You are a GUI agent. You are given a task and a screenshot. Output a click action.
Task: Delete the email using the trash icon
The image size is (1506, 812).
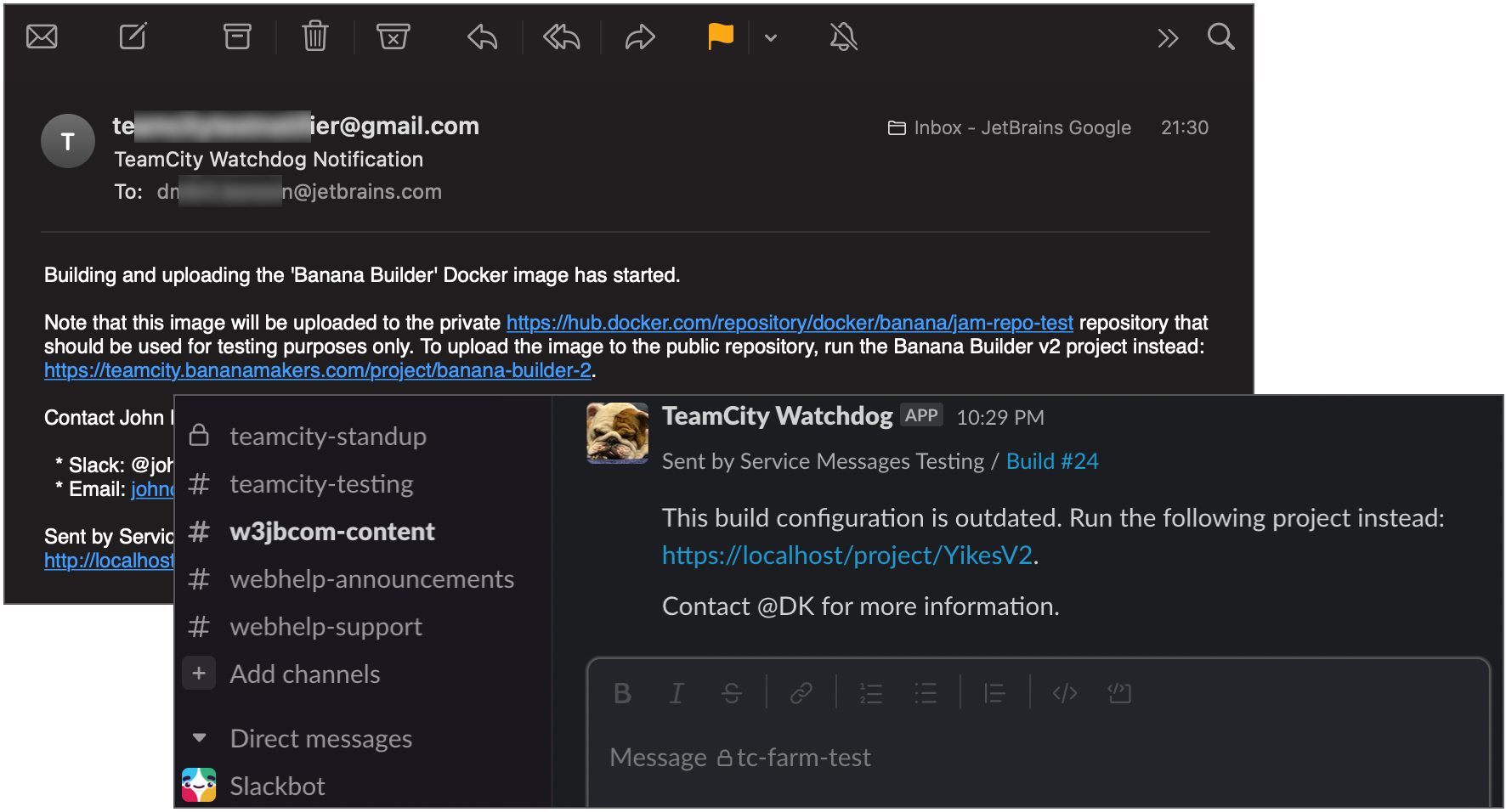point(314,37)
